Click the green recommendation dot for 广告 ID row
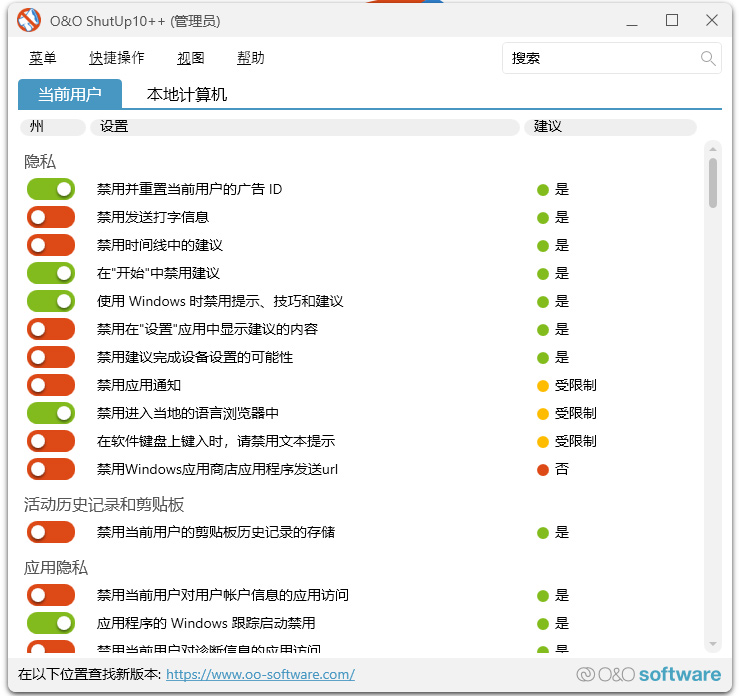The image size is (739, 696). pos(542,190)
